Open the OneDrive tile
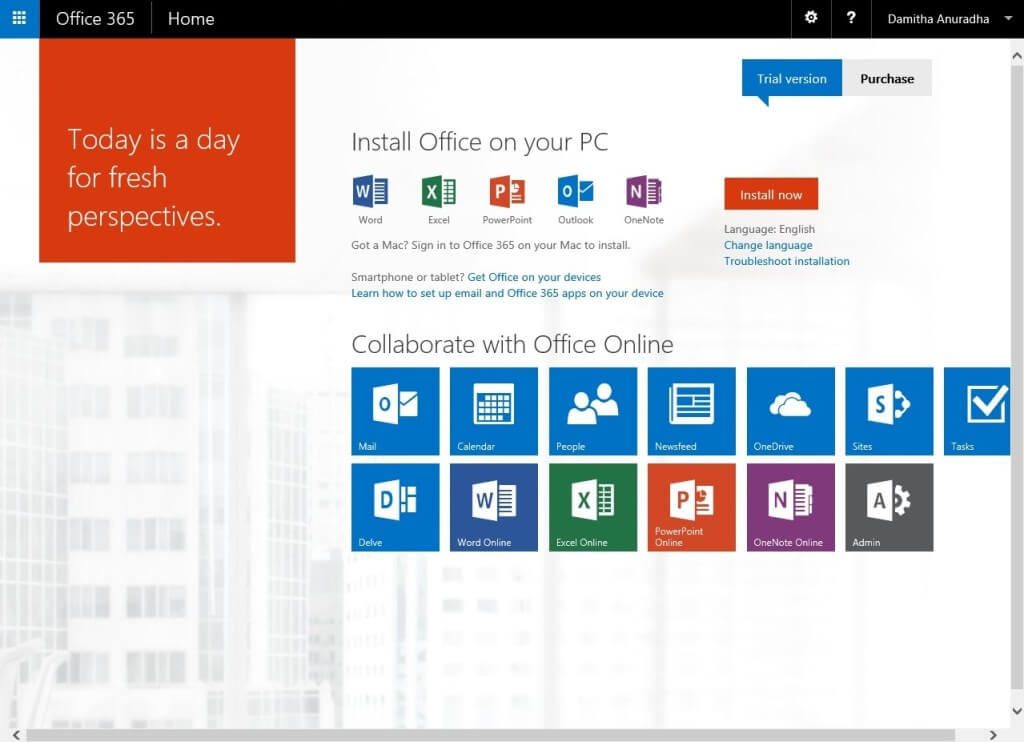 point(790,411)
